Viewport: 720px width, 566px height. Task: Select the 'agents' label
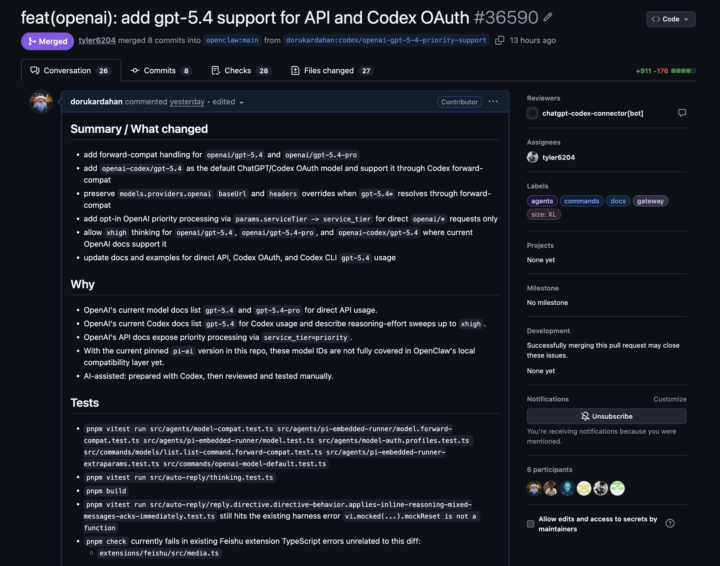542,201
